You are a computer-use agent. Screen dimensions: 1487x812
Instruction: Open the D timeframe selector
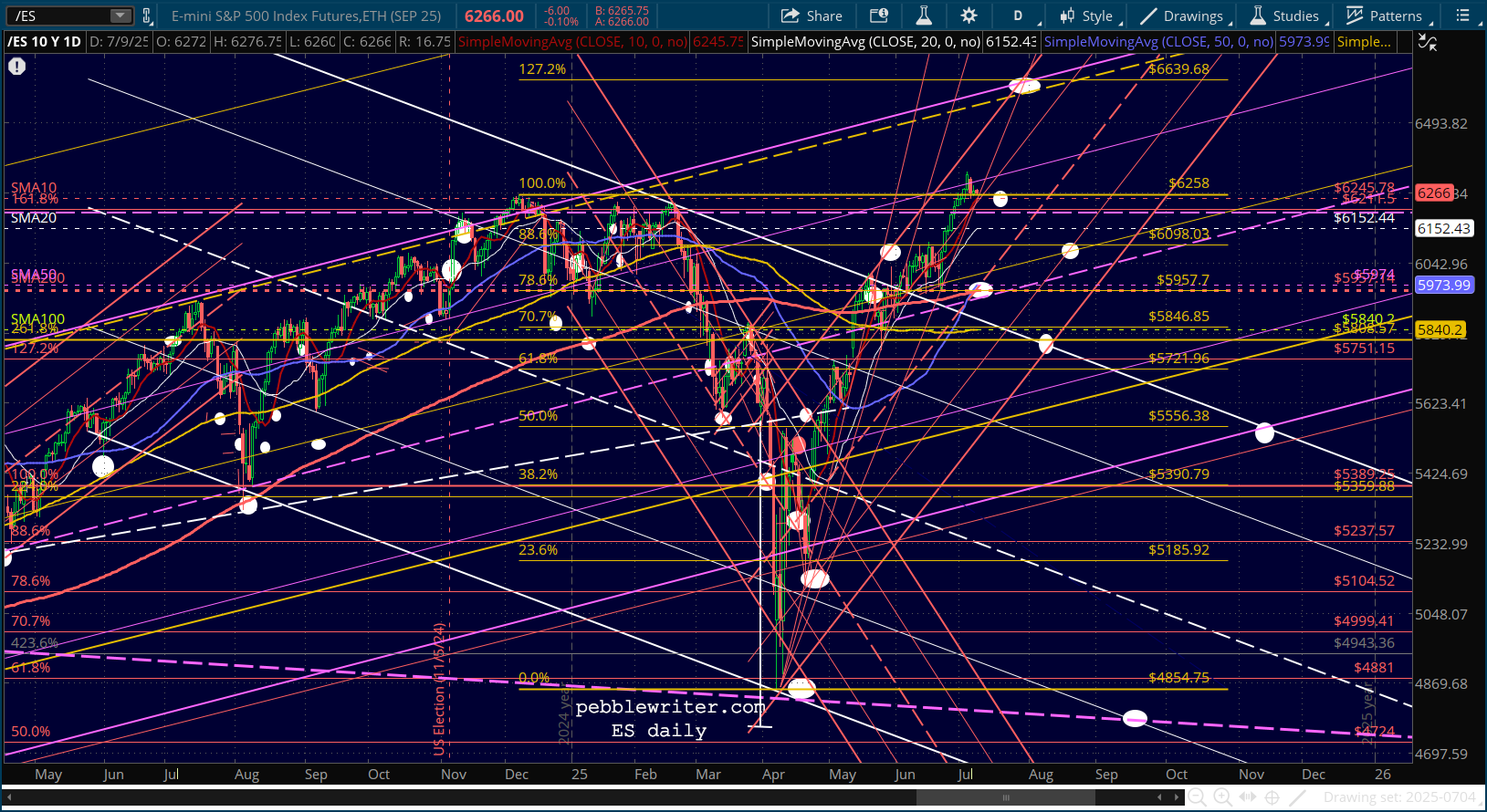1018,16
